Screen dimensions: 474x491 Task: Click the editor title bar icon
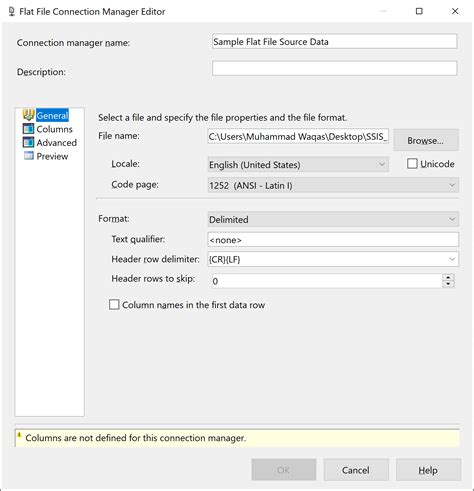tap(12, 12)
